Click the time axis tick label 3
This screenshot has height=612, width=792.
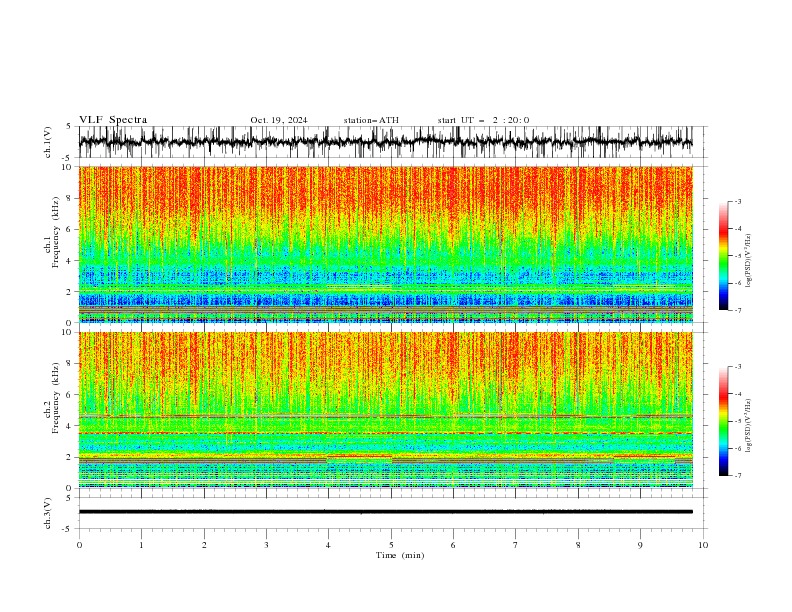tap(266, 545)
